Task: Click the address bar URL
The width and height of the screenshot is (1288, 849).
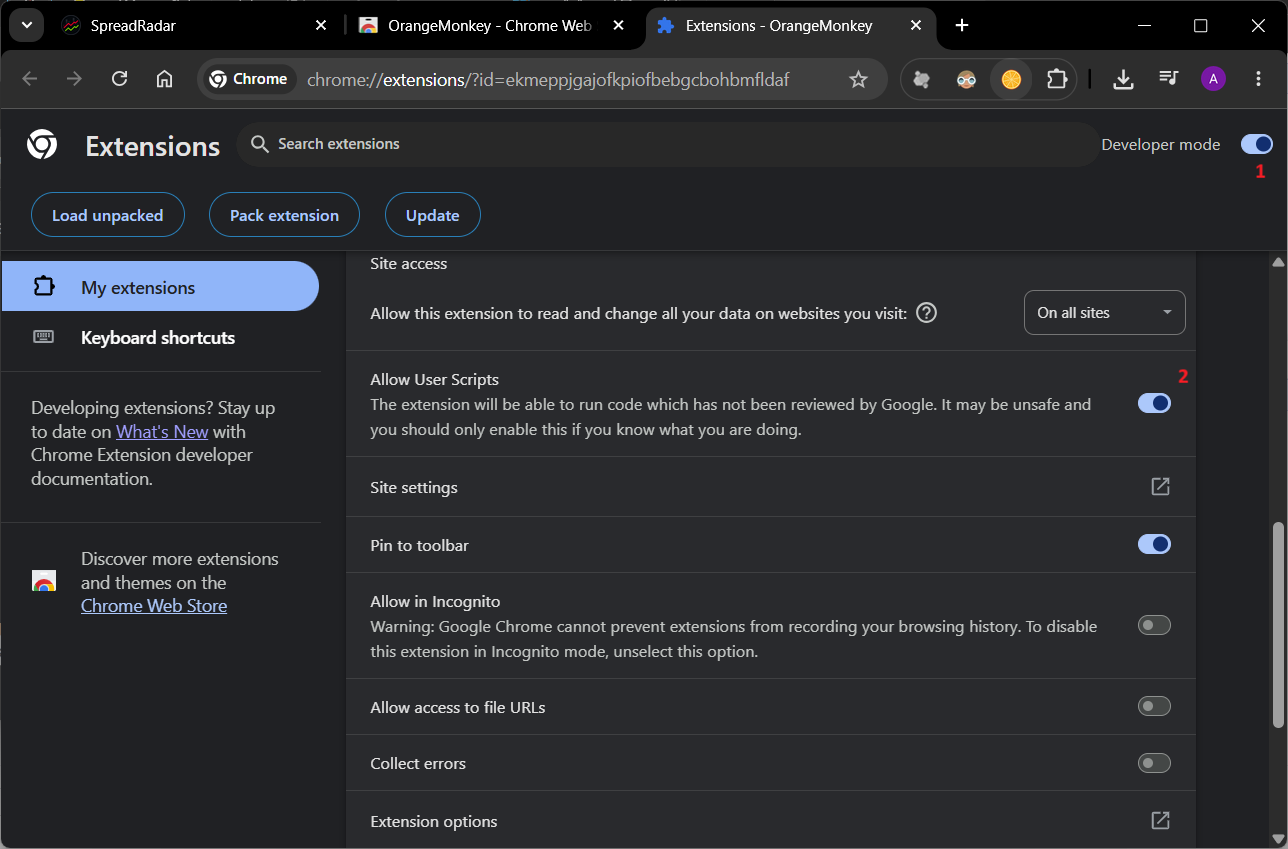Action: [x=548, y=79]
